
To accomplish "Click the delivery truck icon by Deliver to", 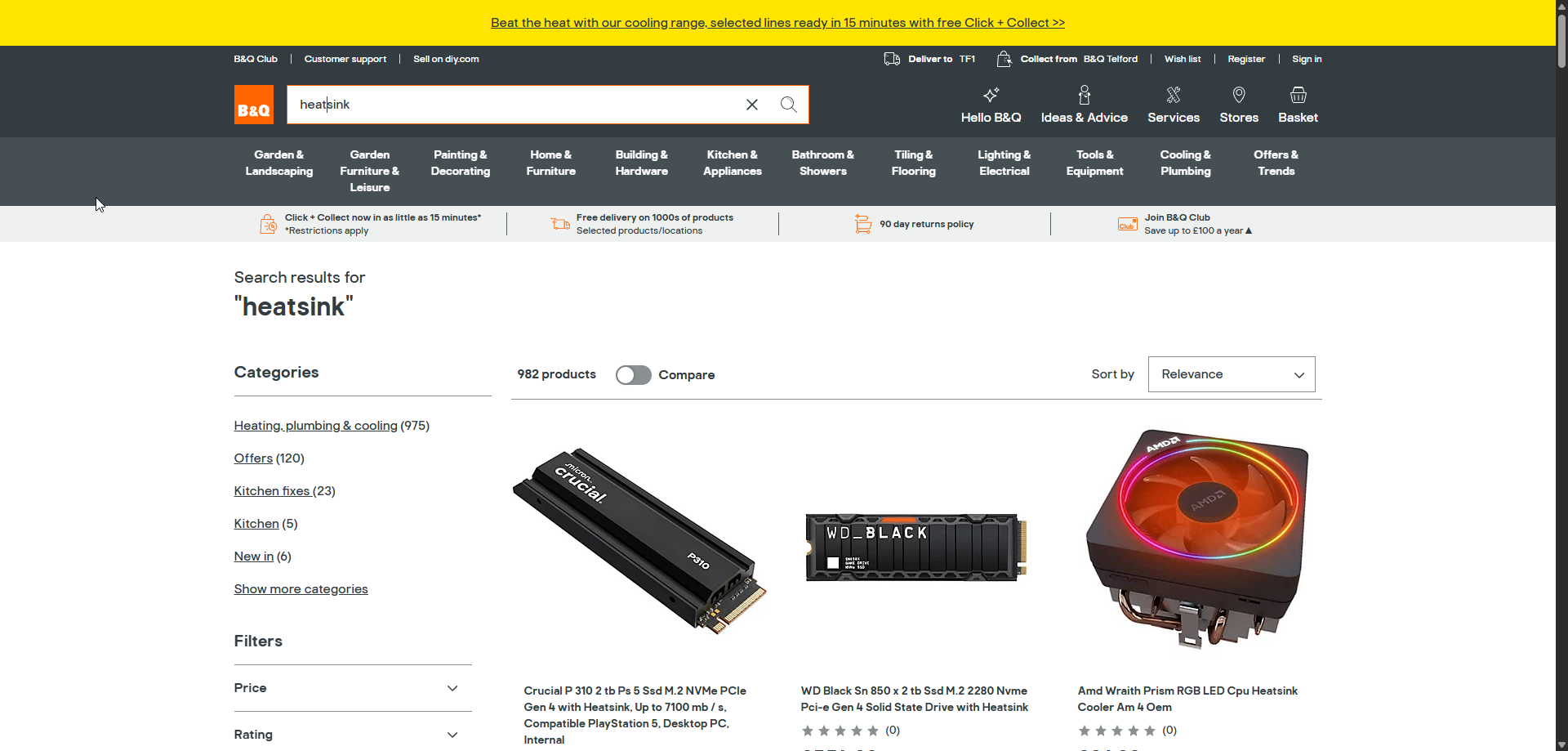I will (892, 59).
